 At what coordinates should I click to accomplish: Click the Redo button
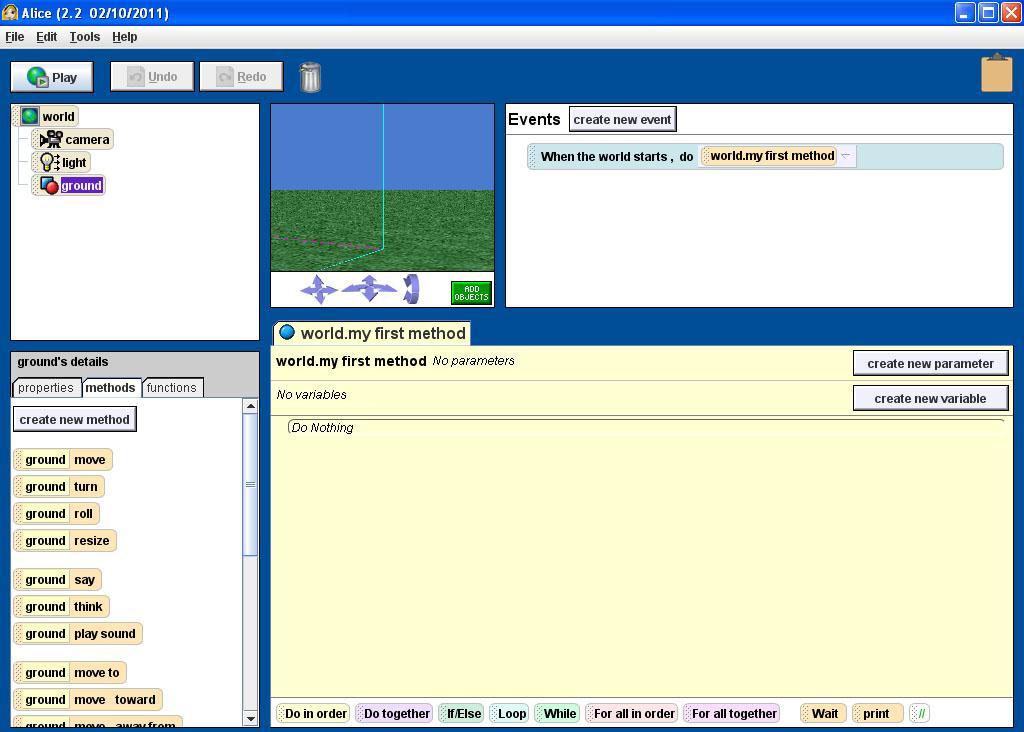[x=242, y=77]
